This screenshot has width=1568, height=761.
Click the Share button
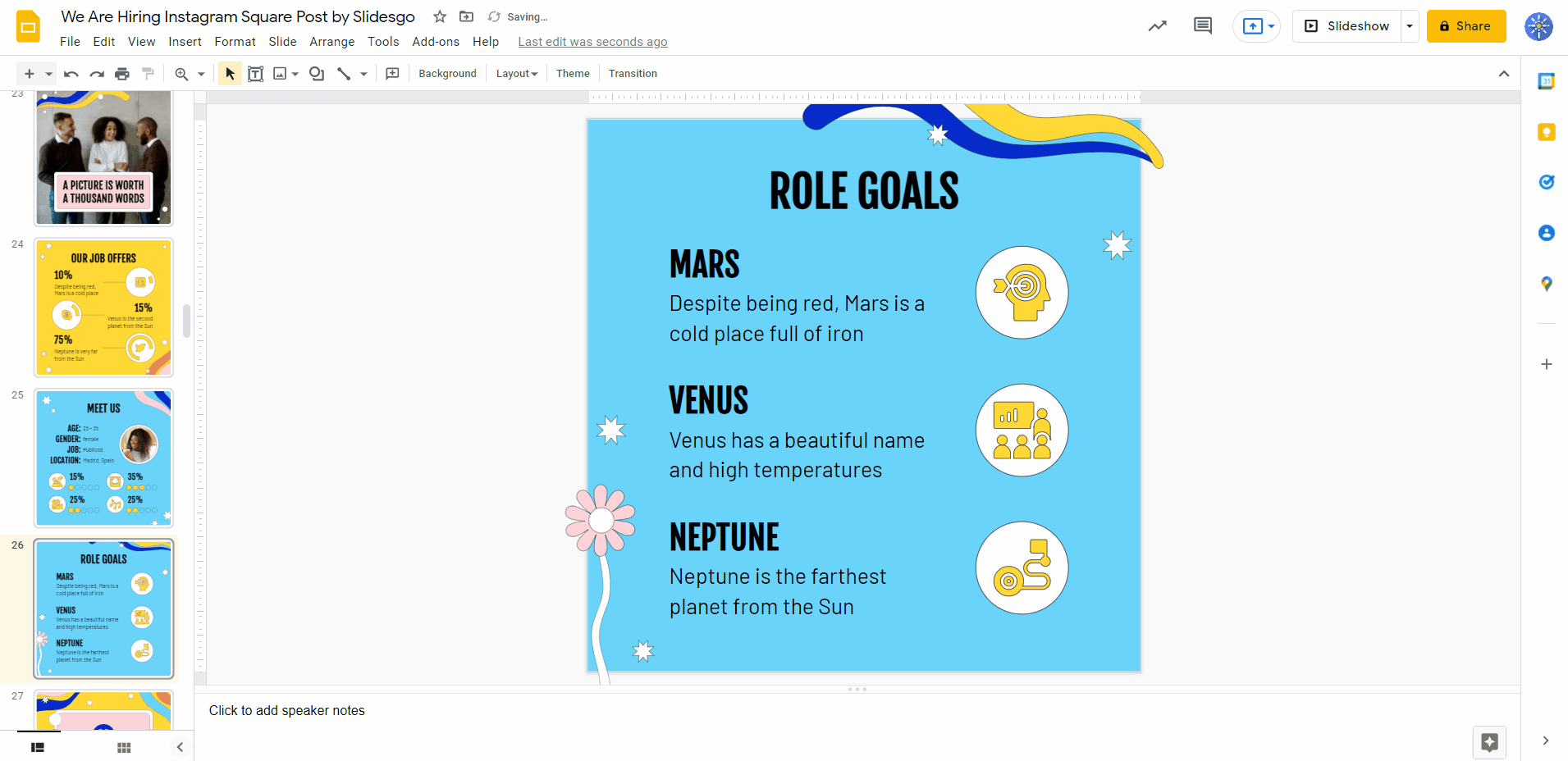click(1466, 26)
